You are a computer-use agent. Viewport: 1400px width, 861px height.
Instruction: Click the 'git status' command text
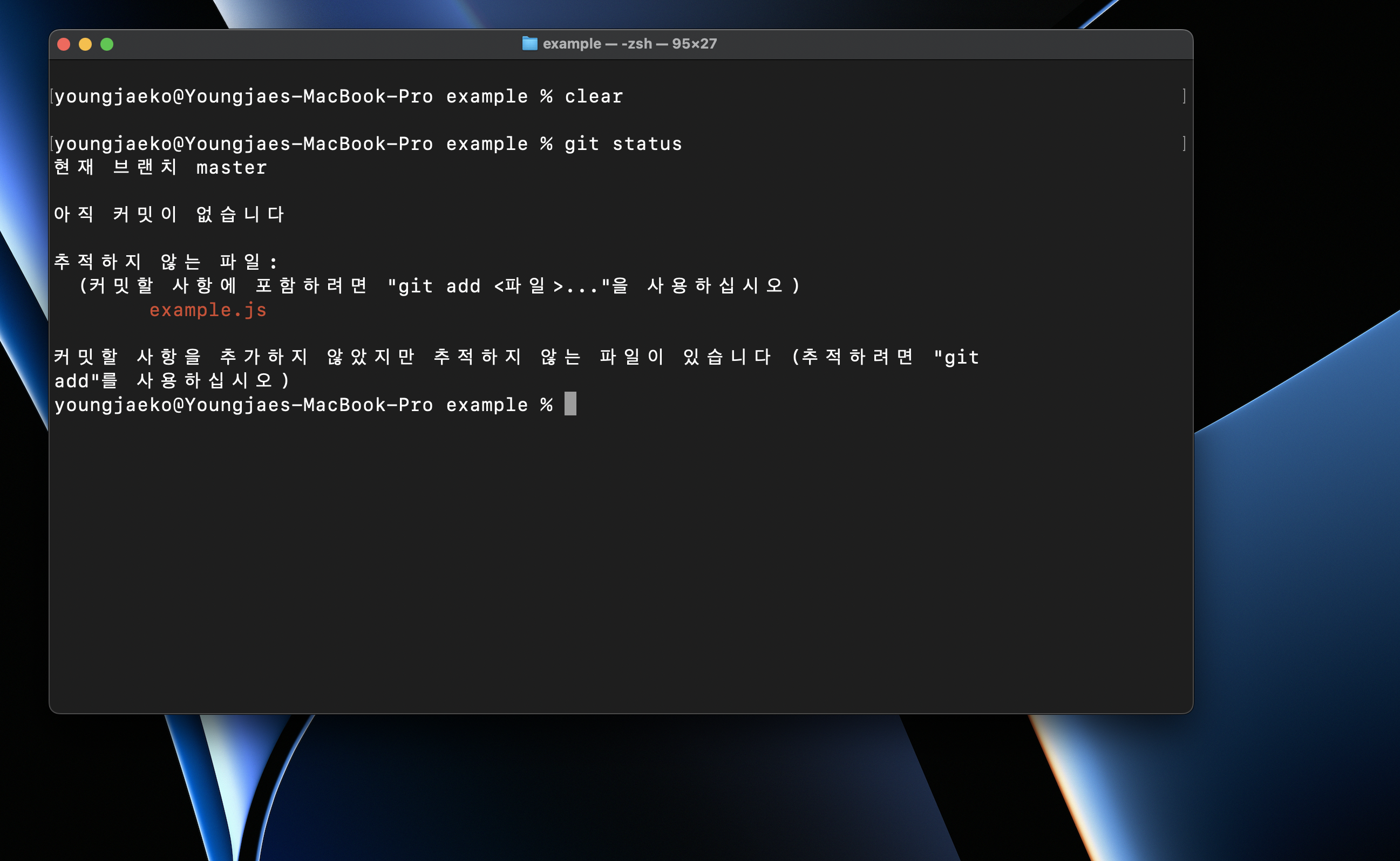coord(623,143)
